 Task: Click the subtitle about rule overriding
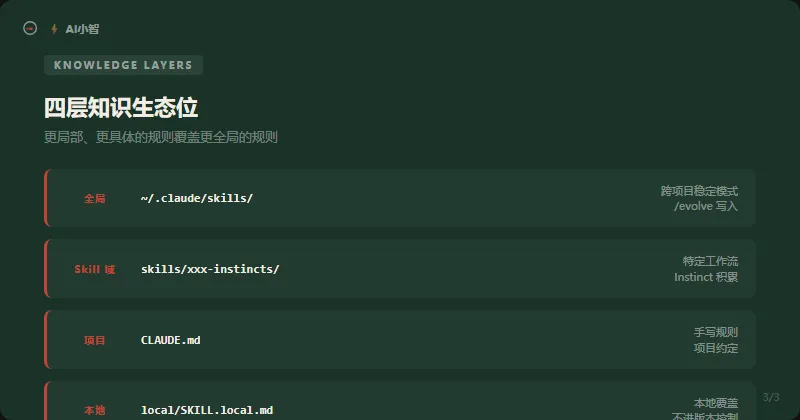[160, 137]
